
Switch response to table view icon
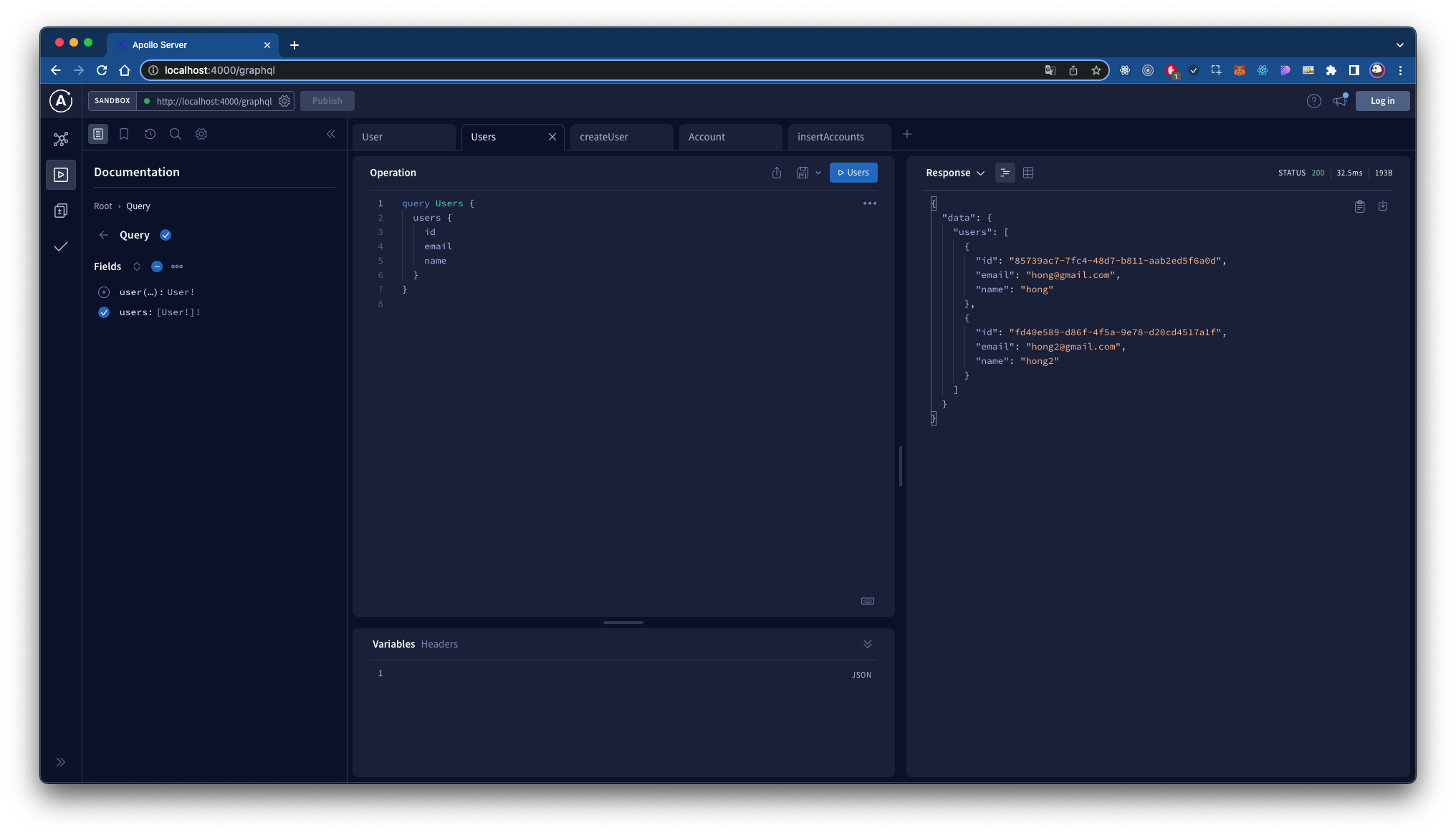tap(1028, 173)
